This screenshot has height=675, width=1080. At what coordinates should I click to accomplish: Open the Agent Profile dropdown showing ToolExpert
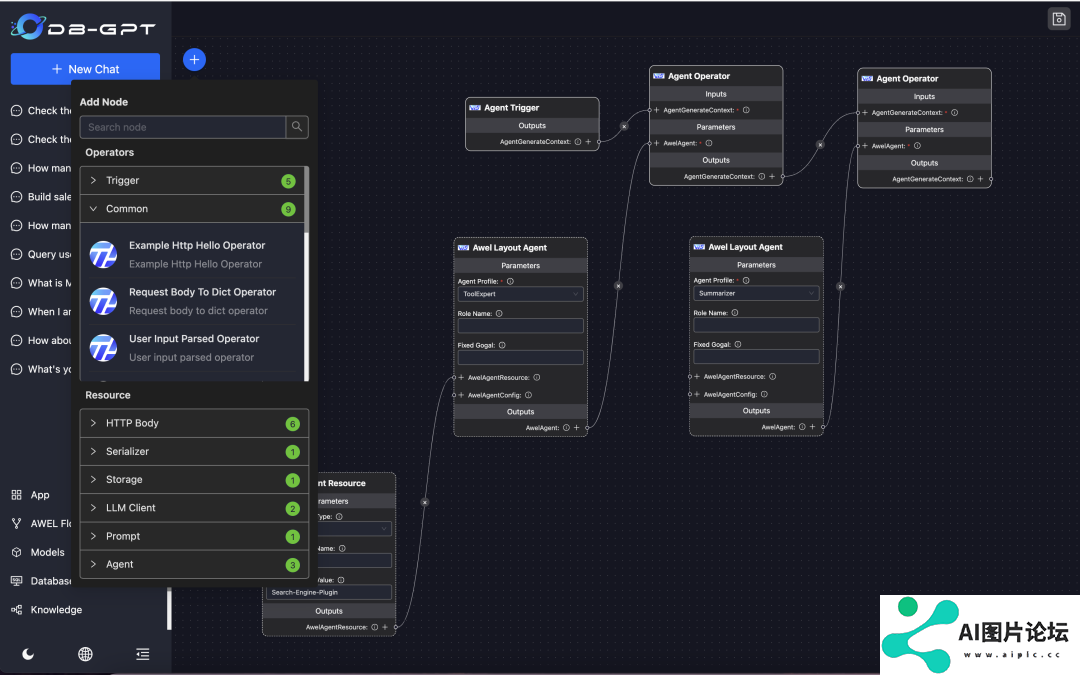point(521,294)
